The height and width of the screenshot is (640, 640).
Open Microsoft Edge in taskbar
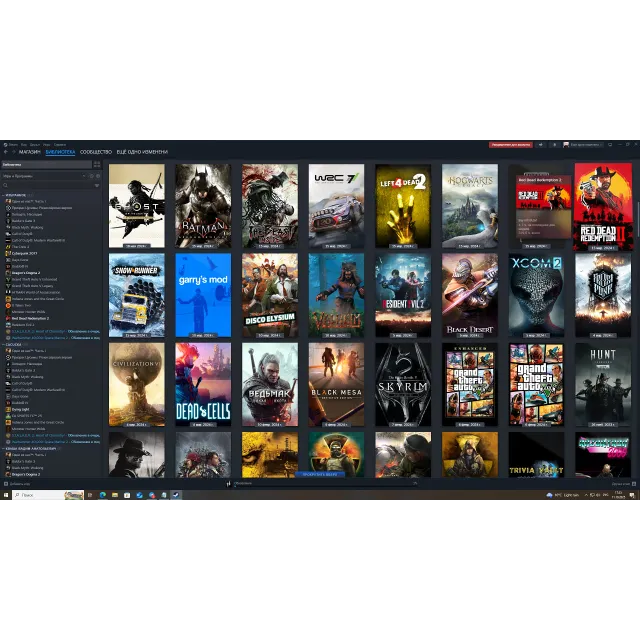coord(102,495)
